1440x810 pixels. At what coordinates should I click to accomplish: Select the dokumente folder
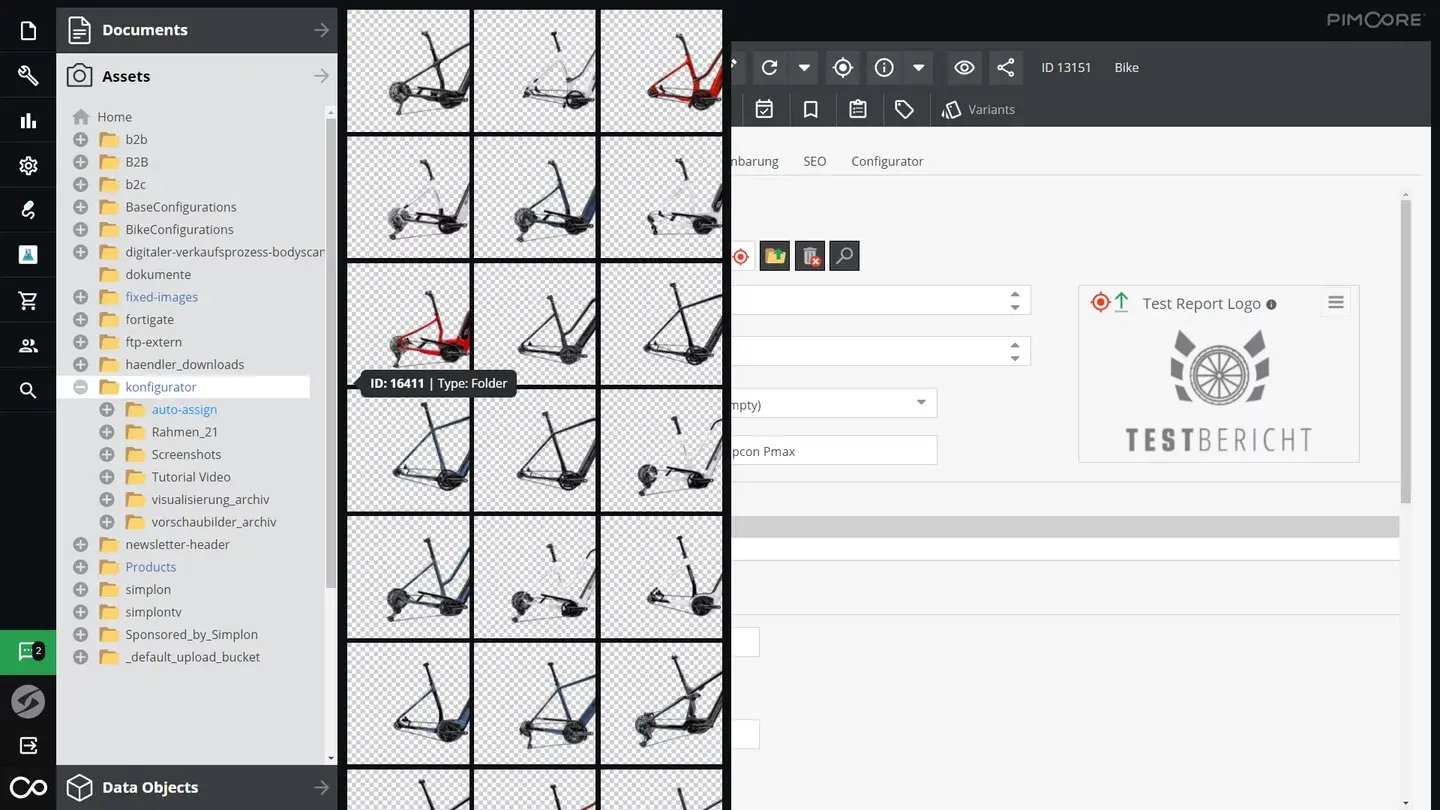tap(158, 274)
